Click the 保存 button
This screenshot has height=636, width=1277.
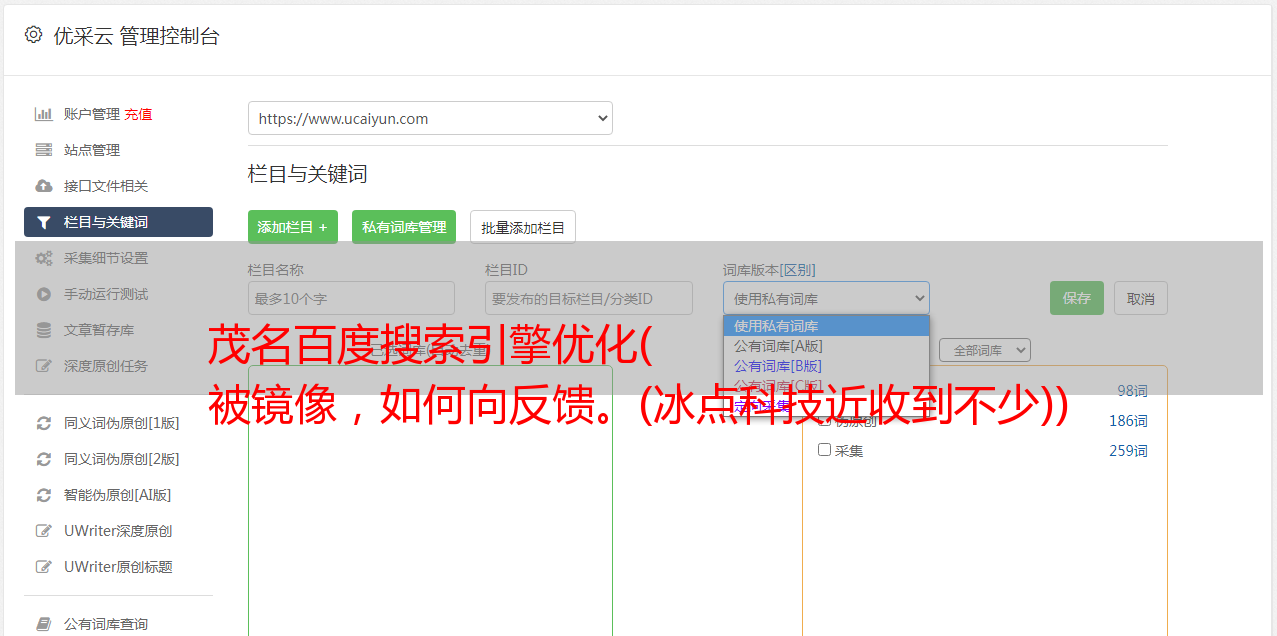click(x=1077, y=298)
